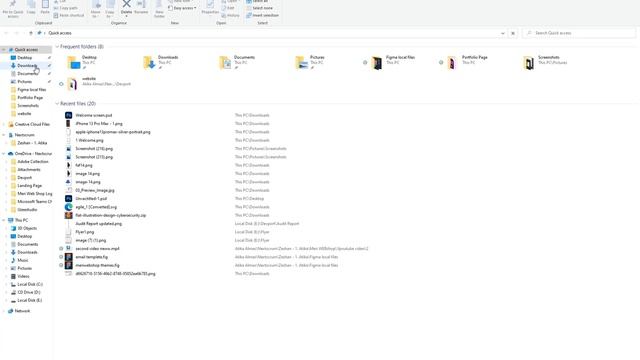Click the Search Quick access field
640x360 pixels.
(x=579, y=33)
